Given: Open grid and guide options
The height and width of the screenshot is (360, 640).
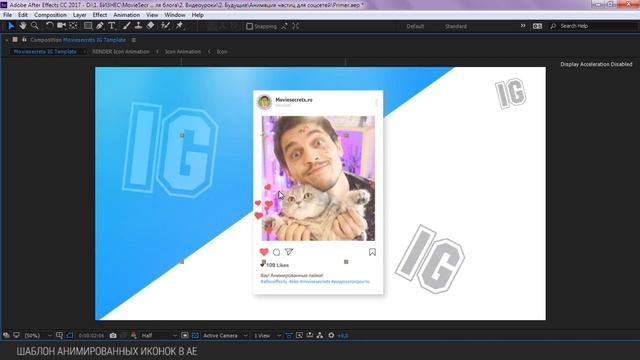Looking at the screenshot, I should coord(59,336).
